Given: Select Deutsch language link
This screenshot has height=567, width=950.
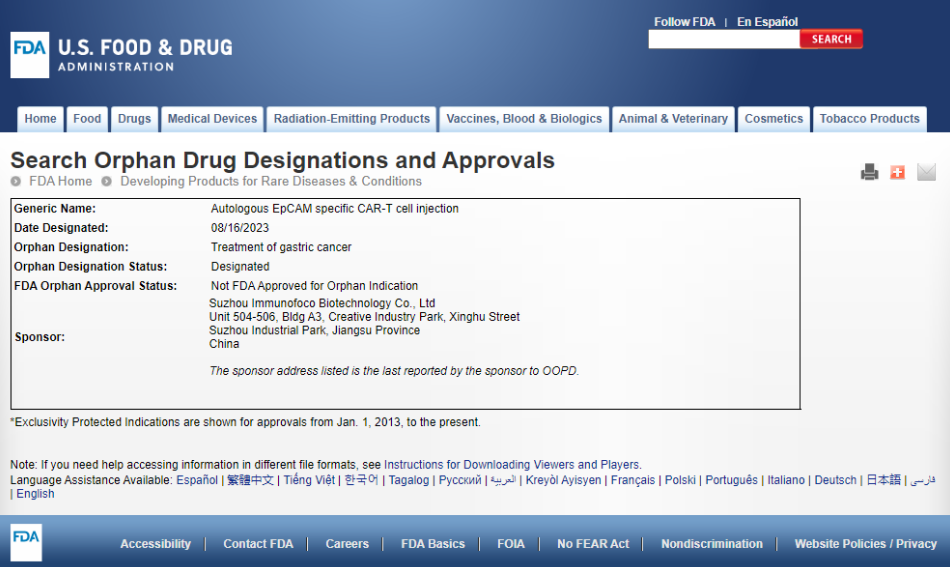Looking at the screenshot, I should (835, 480).
